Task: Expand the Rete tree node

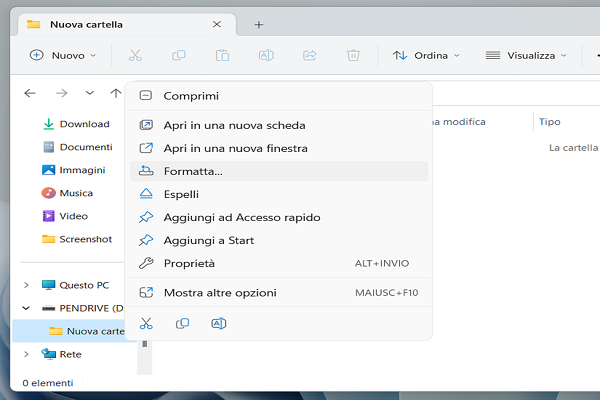Action: click(26, 354)
